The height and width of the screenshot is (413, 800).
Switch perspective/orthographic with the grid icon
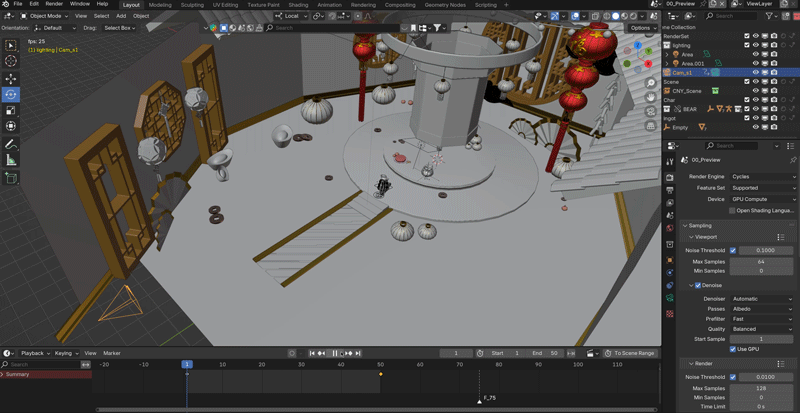651,126
